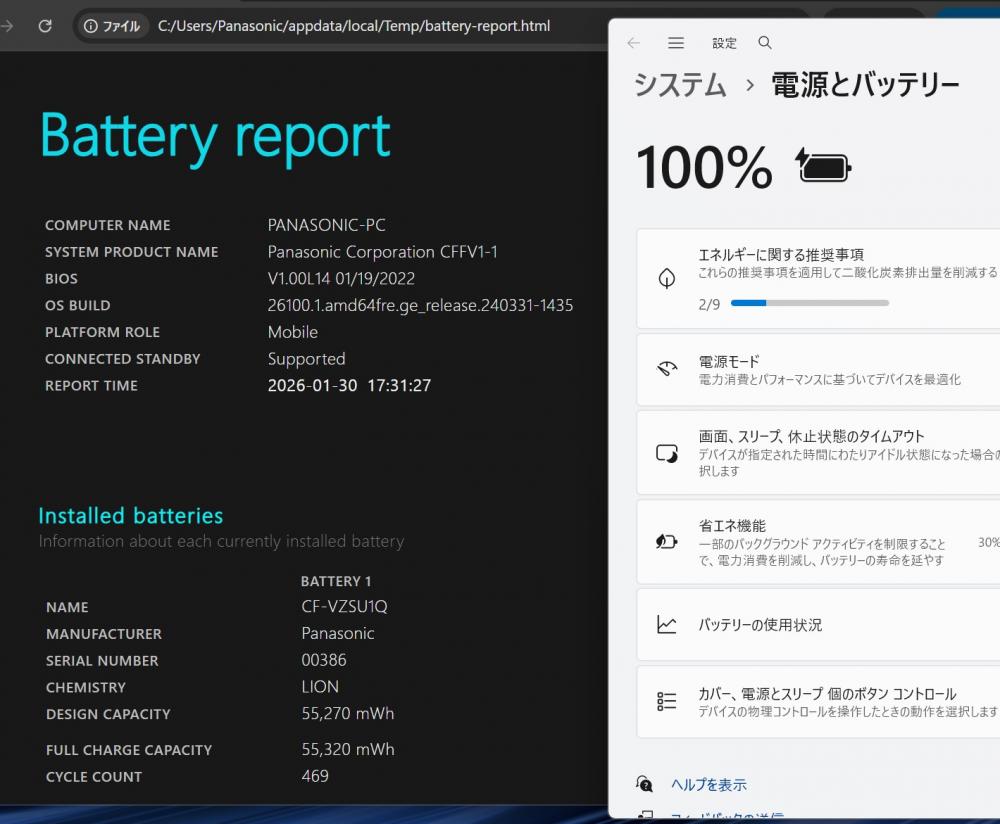
Task: Click the battery usage chart icon
Action: 666,624
